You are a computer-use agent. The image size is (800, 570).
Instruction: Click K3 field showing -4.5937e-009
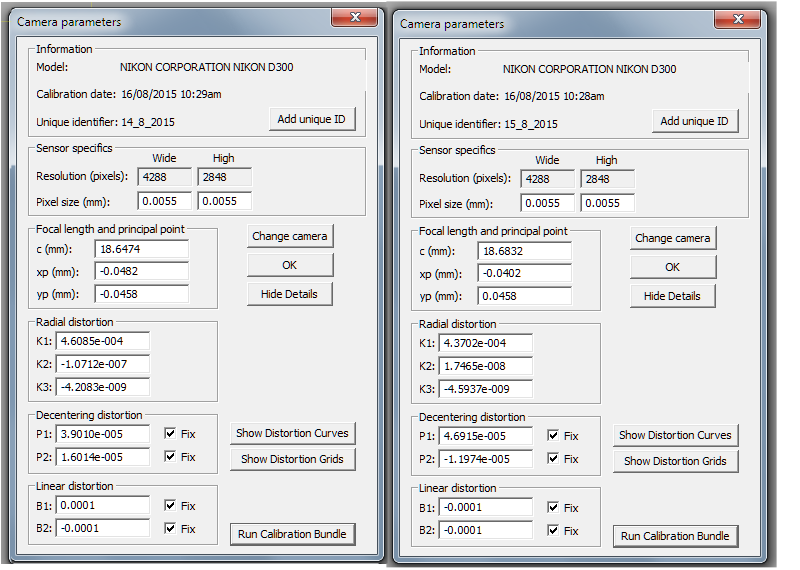click(486, 389)
